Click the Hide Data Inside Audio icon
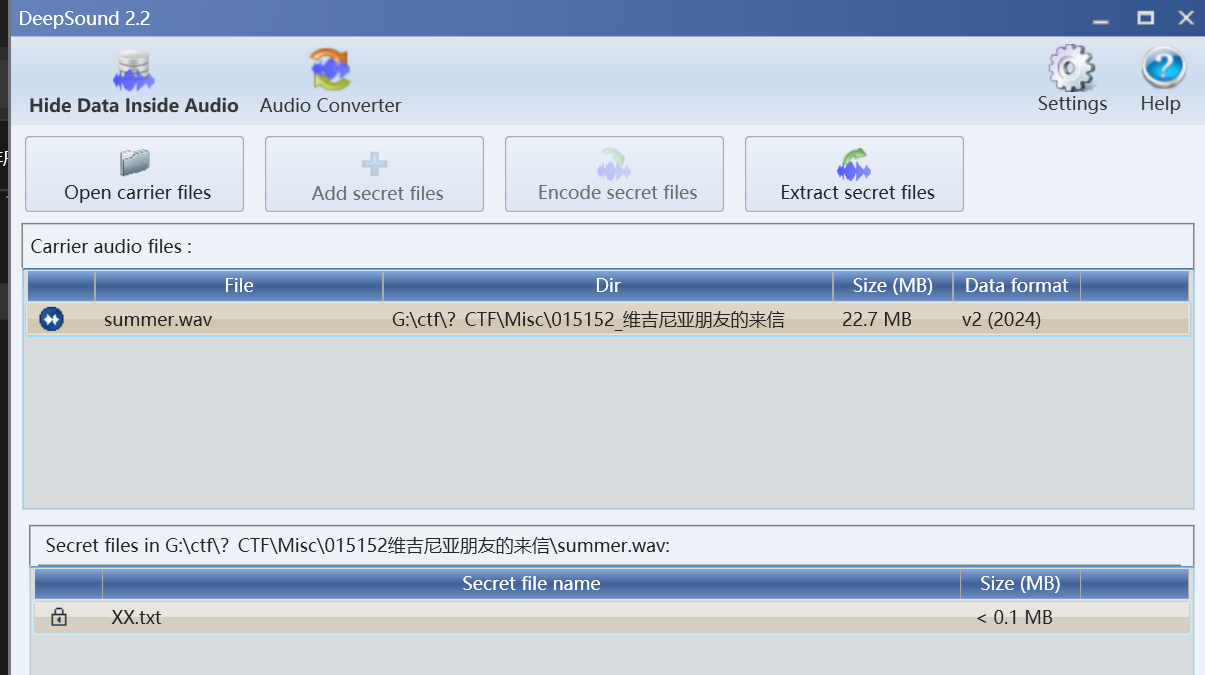This screenshot has width=1205, height=675. point(133,70)
